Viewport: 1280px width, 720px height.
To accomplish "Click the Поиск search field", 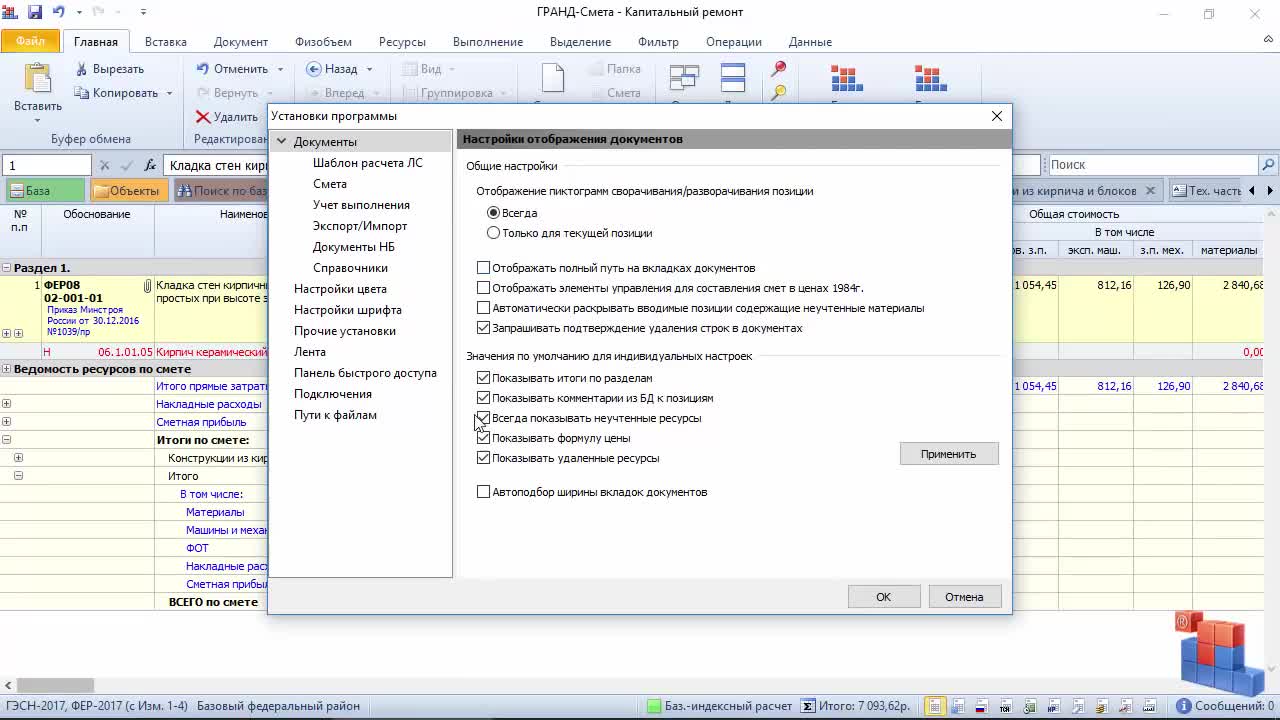I will click(1152, 165).
